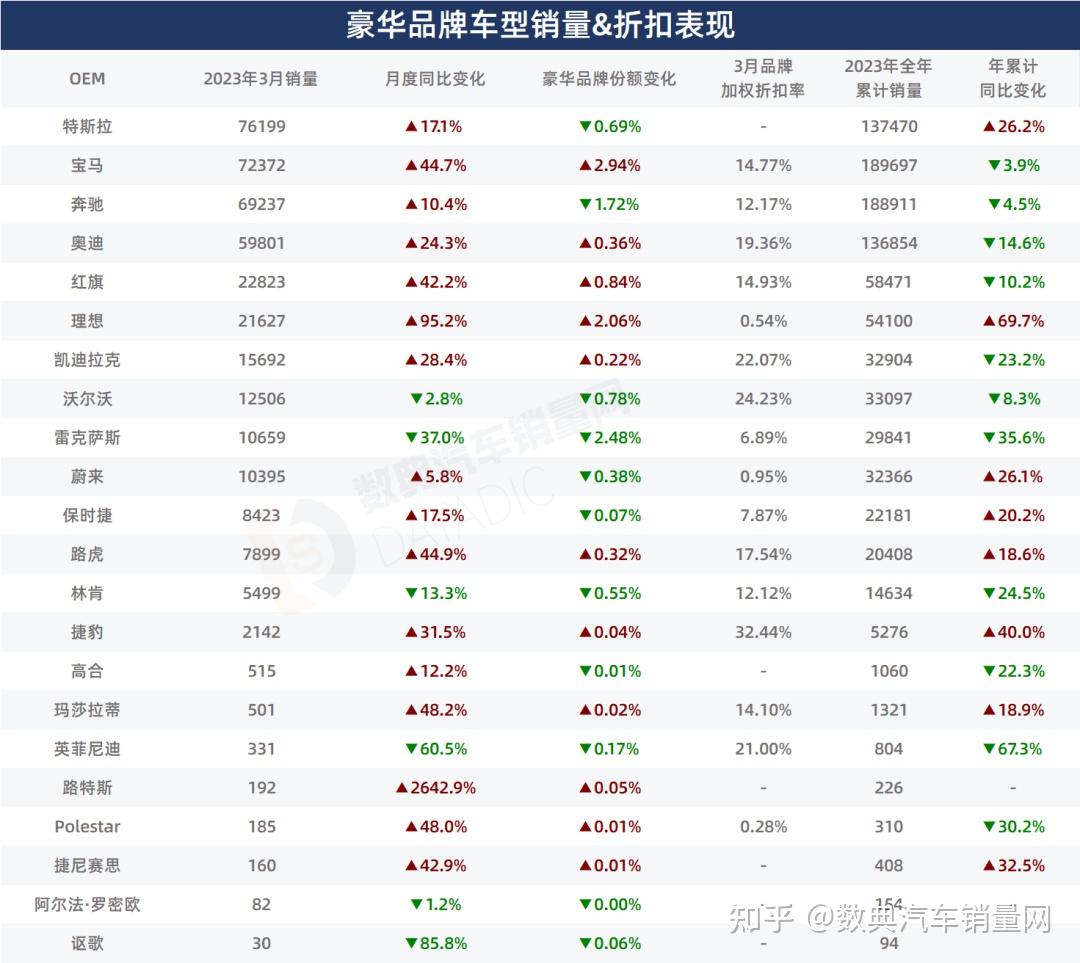The image size is (1080, 963).
Task: Select 红旗 yearly change 10.2%
Action: point(1014,282)
